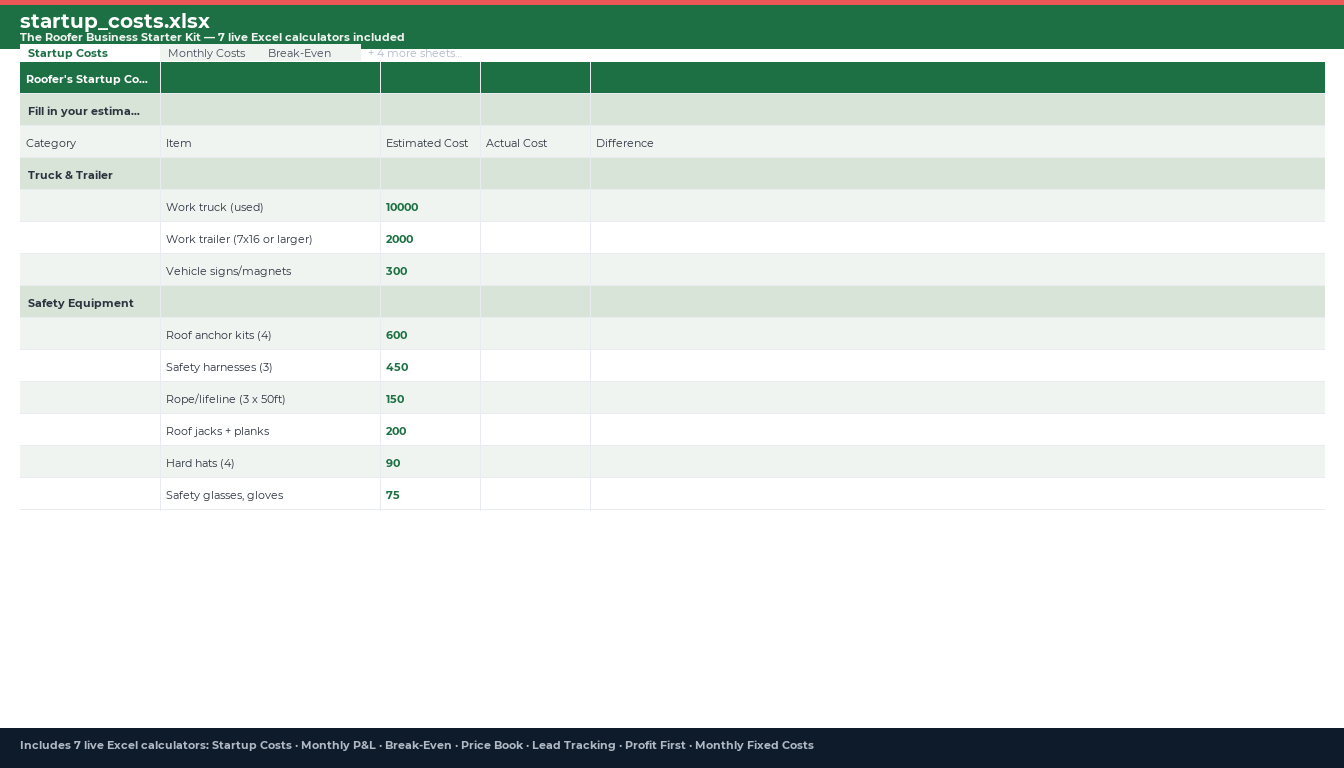Select the 'Safety harnesses (3)' cell
The height and width of the screenshot is (768, 1344).
coord(270,366)
